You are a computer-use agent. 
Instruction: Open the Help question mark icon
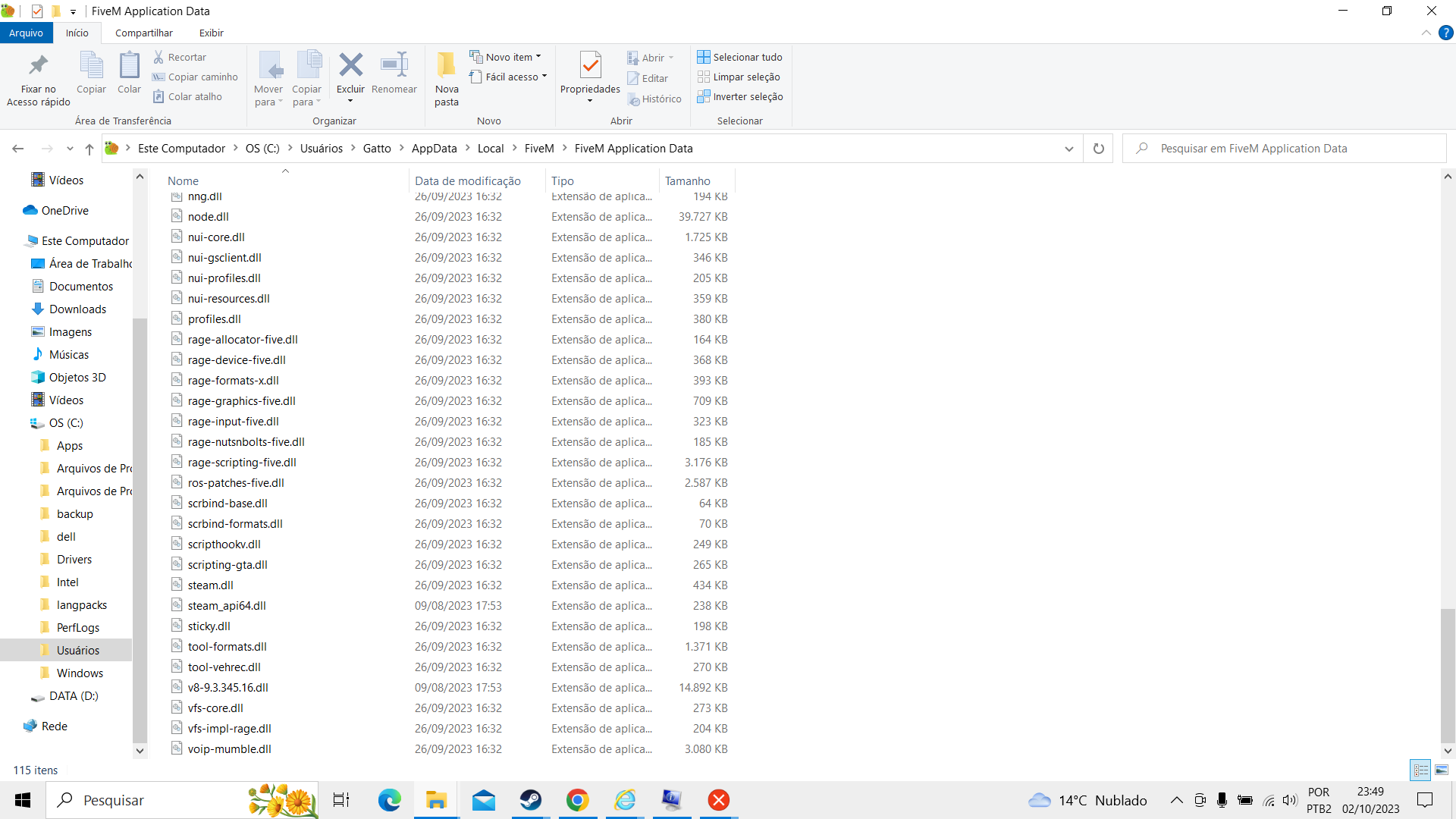1446,33
